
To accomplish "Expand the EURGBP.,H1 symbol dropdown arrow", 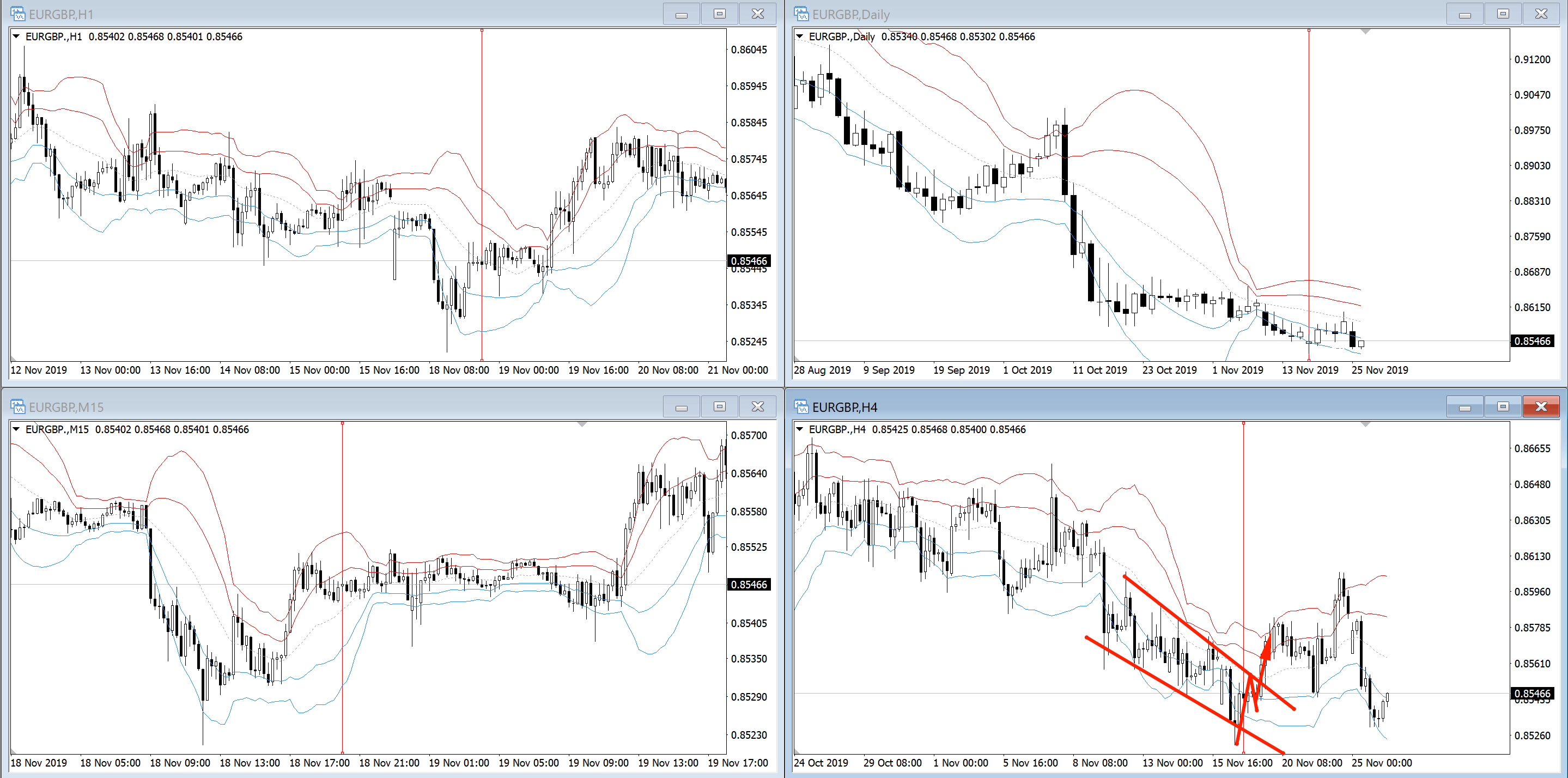I will coord(16,37).
